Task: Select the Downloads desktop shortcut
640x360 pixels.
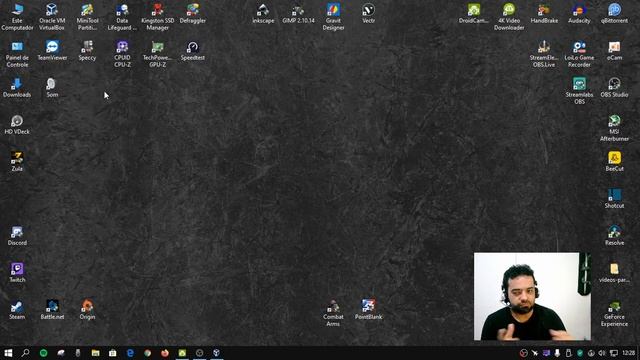Action: click(17, 88)
